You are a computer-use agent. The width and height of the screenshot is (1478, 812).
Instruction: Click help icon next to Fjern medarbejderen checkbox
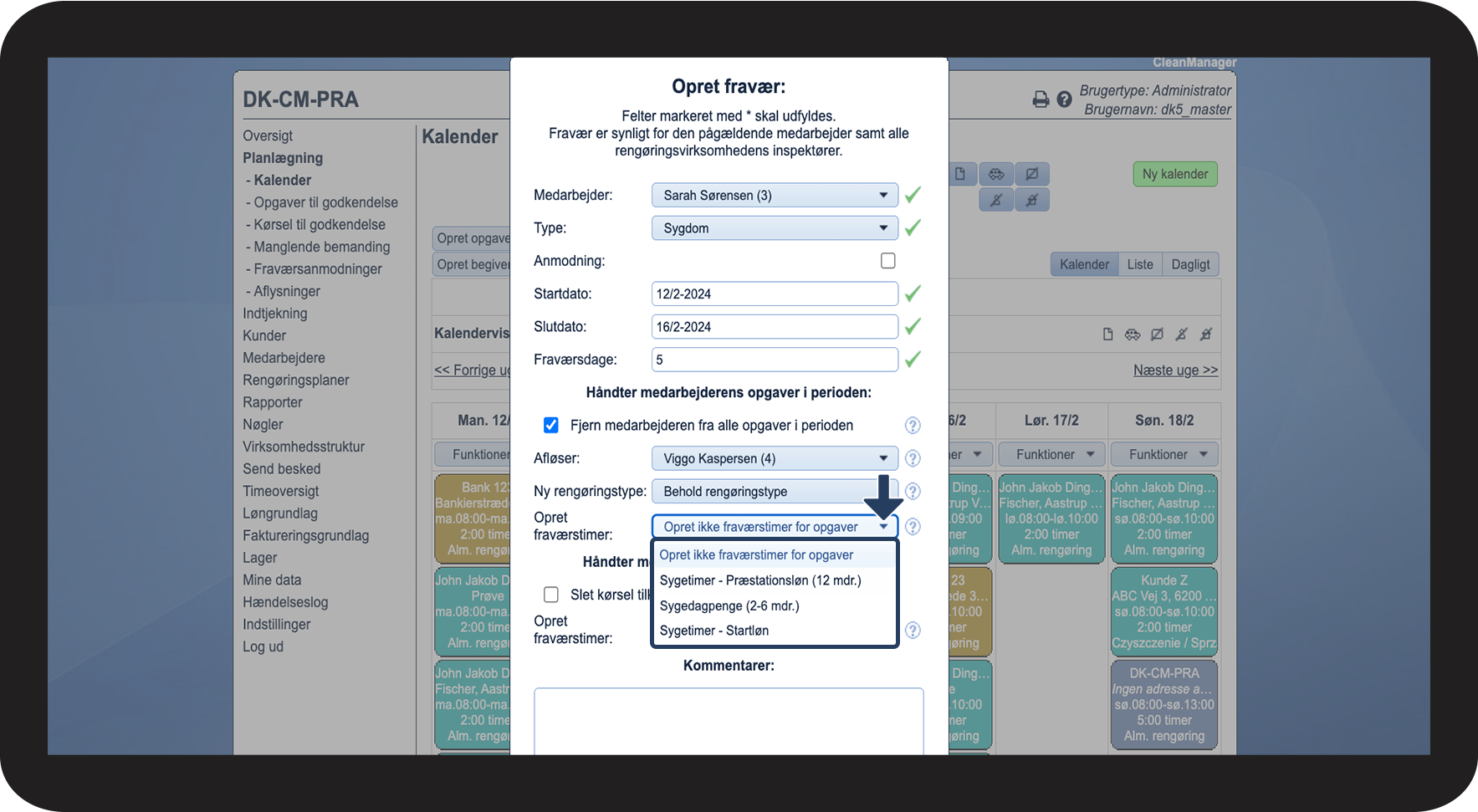[913, 426]
